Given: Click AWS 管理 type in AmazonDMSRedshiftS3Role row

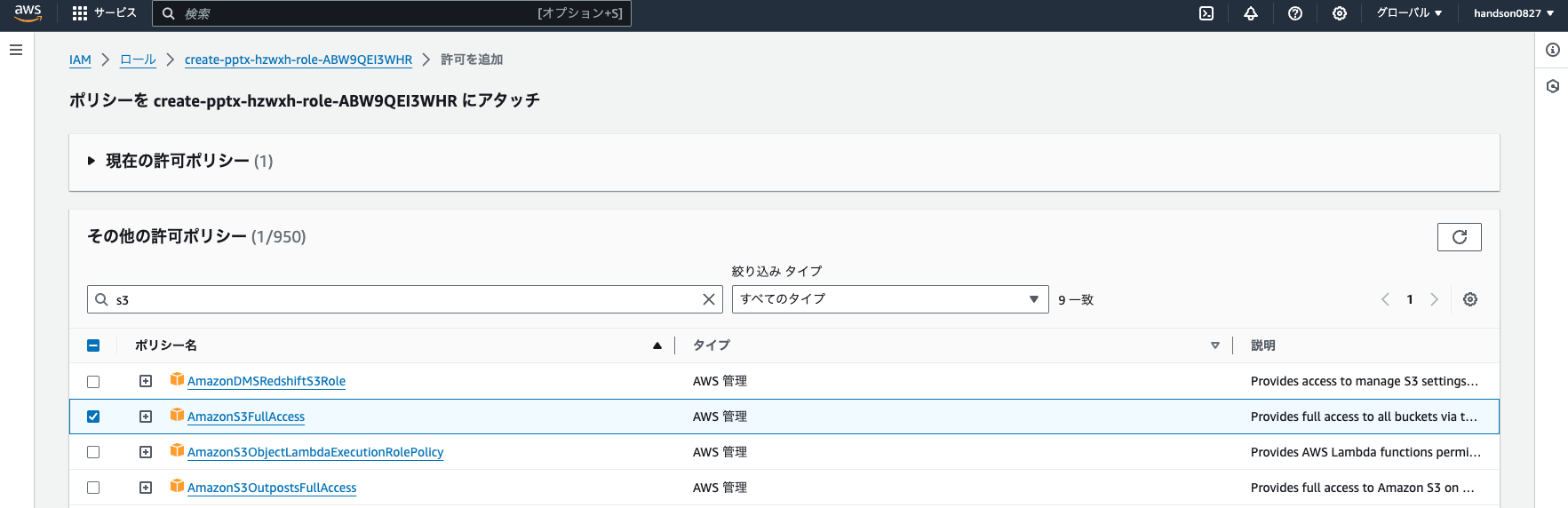Looking at the screenshot, I should coord(720,381).
